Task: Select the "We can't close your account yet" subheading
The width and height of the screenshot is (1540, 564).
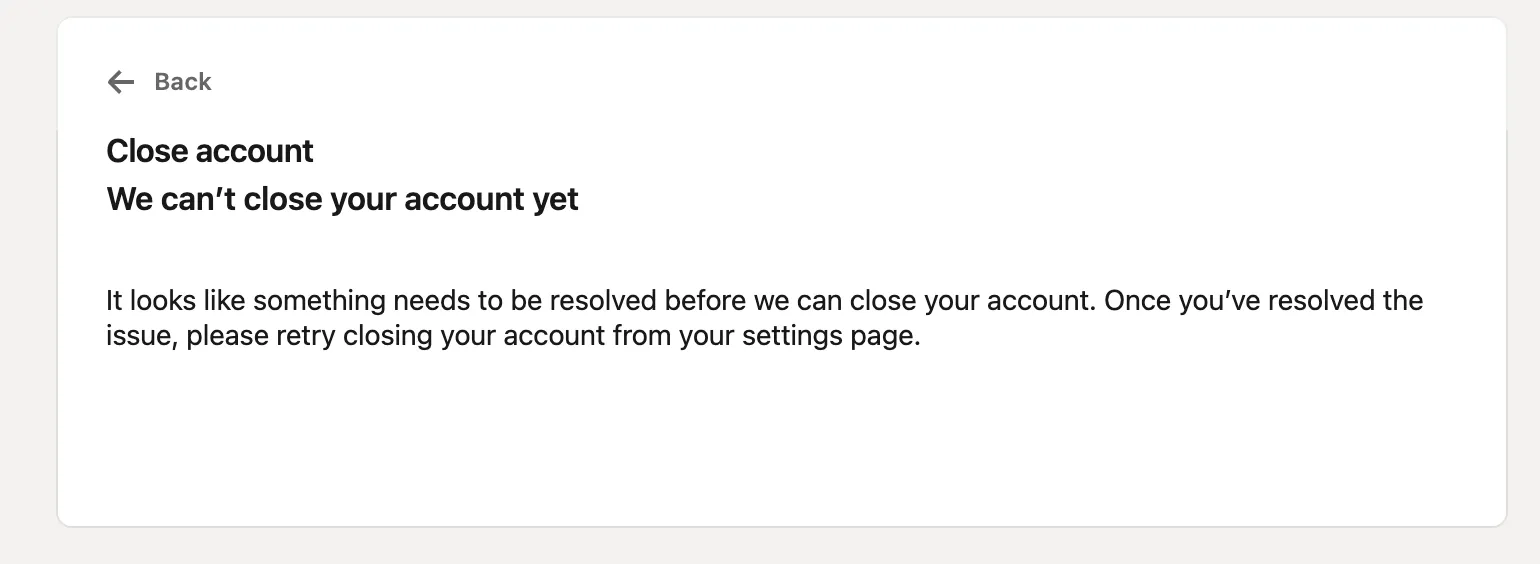Action: (x=342, y=199)
